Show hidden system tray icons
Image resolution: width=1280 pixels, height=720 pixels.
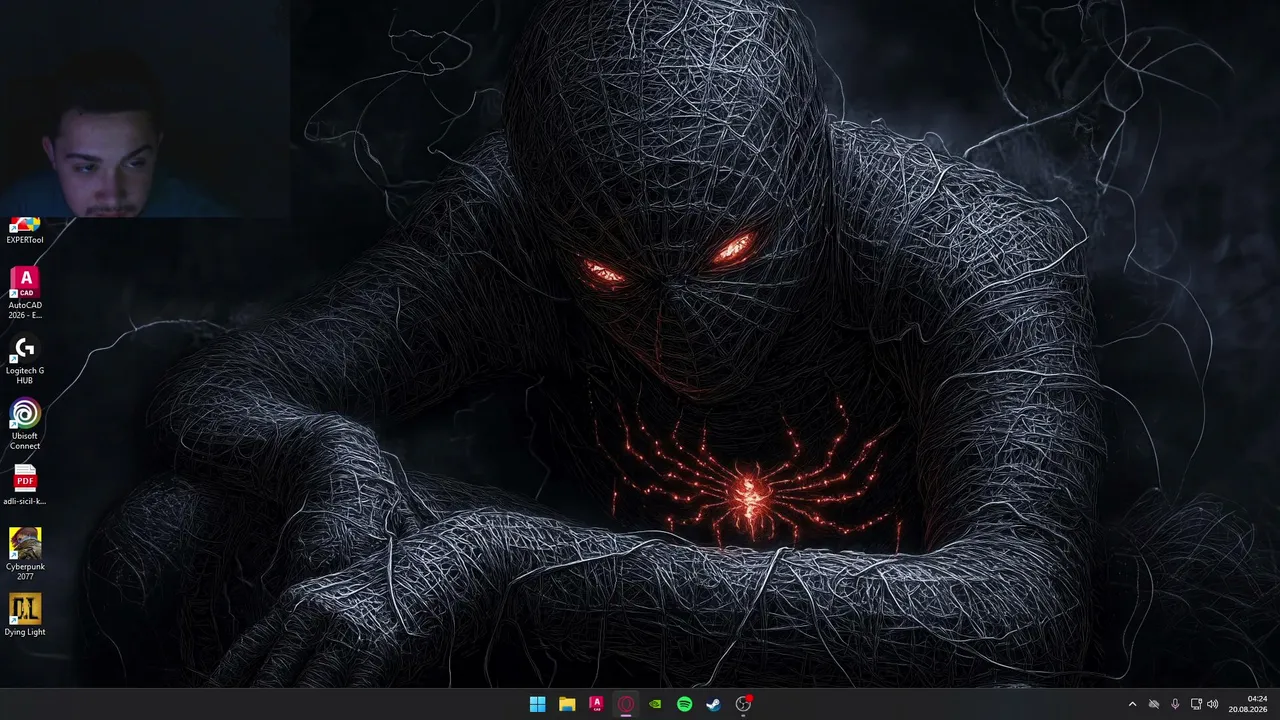(1132, 704)
